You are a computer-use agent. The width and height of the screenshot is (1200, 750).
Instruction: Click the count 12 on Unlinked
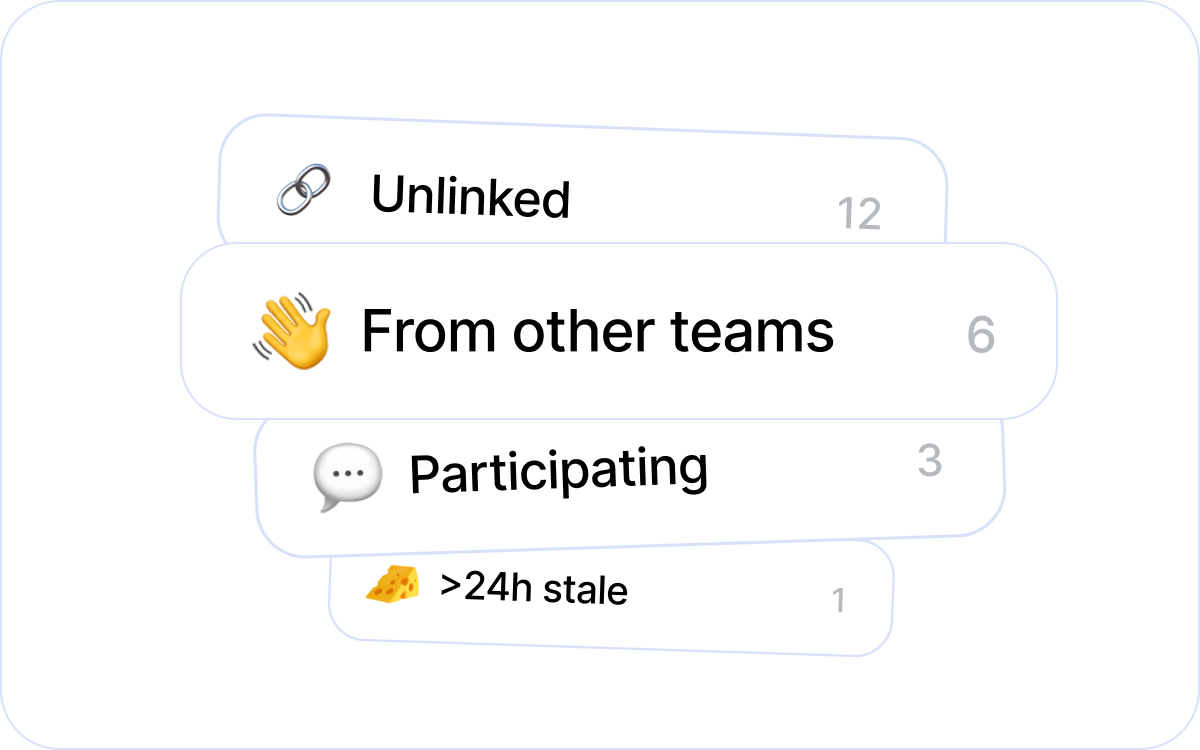tap(859, 214)
